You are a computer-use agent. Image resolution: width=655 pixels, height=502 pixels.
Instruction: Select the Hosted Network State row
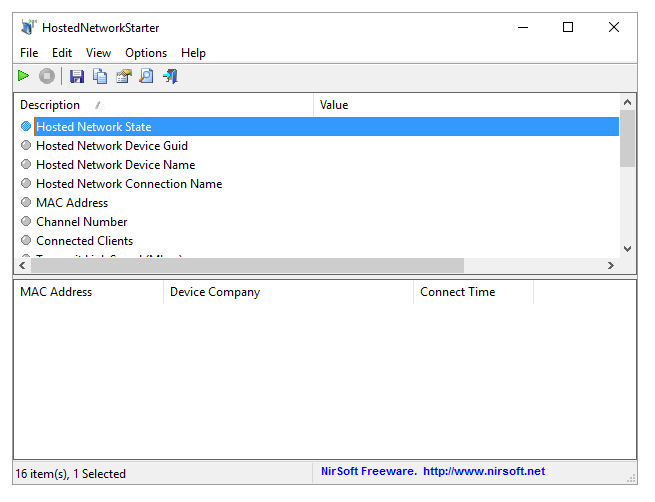(x=327, y=127)
